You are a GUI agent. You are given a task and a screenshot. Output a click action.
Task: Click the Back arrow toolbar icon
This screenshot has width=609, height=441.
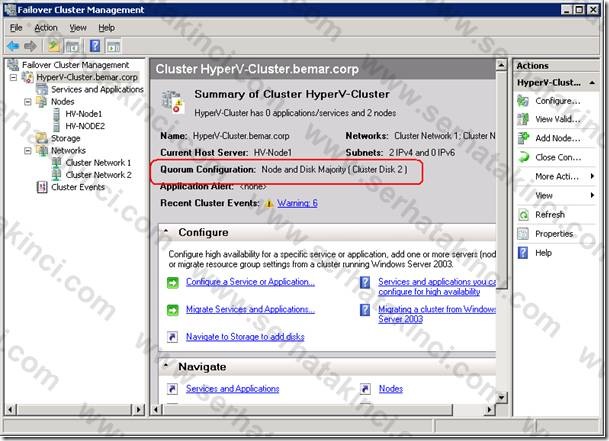13,47
